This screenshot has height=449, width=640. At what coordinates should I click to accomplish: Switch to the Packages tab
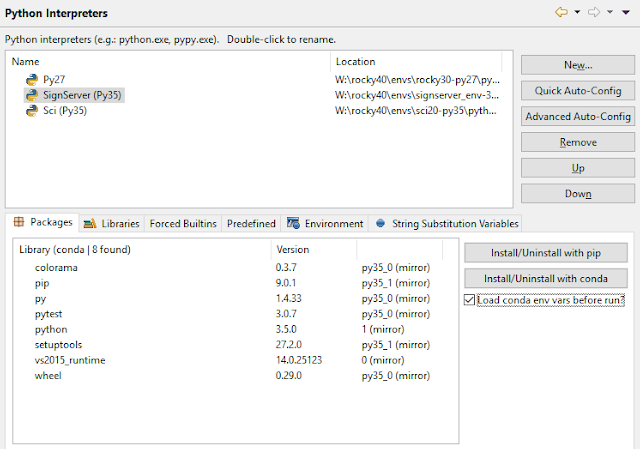(x=42, y=222)
